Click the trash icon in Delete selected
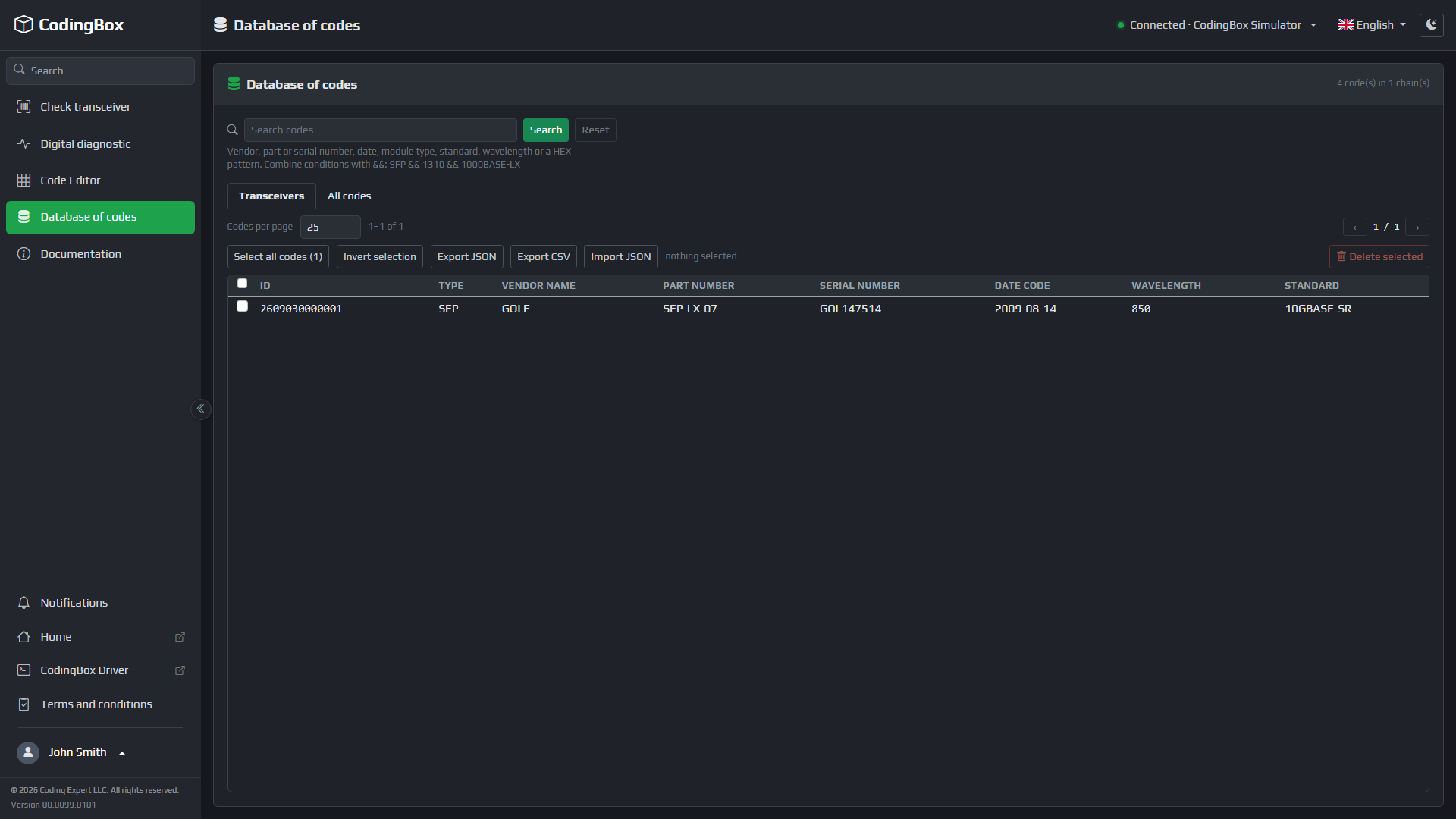Screen dimensions: 1456x819 (x=1341, y=256)
